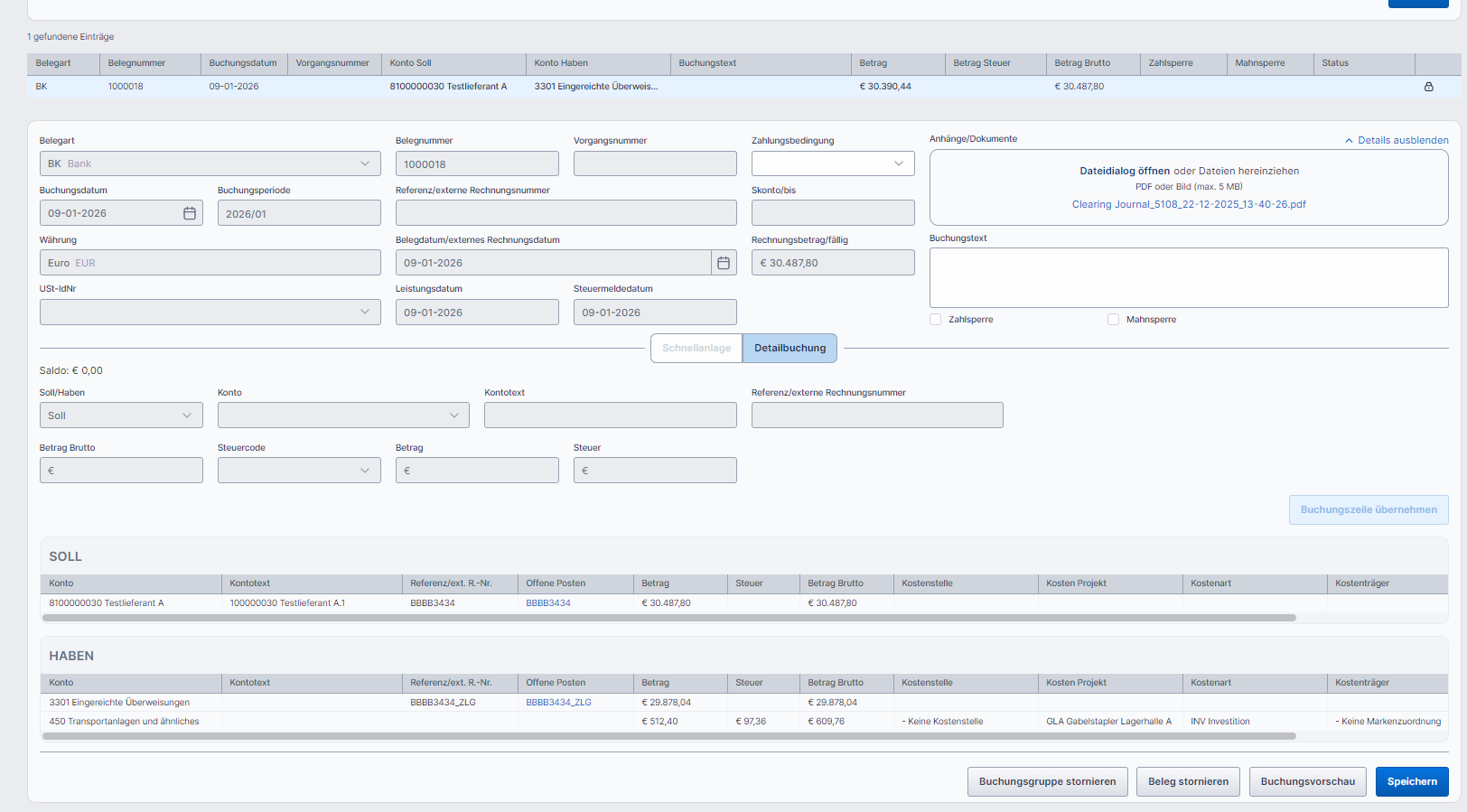Switch to the Schnellanlage tab
The width and height of the screenshot is (1467, 812).
tap(696, 349)
